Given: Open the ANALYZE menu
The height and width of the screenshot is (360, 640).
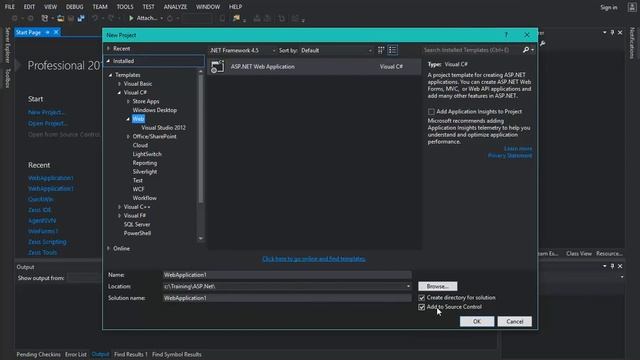Looking at the screenshot, I should (175, 7).
